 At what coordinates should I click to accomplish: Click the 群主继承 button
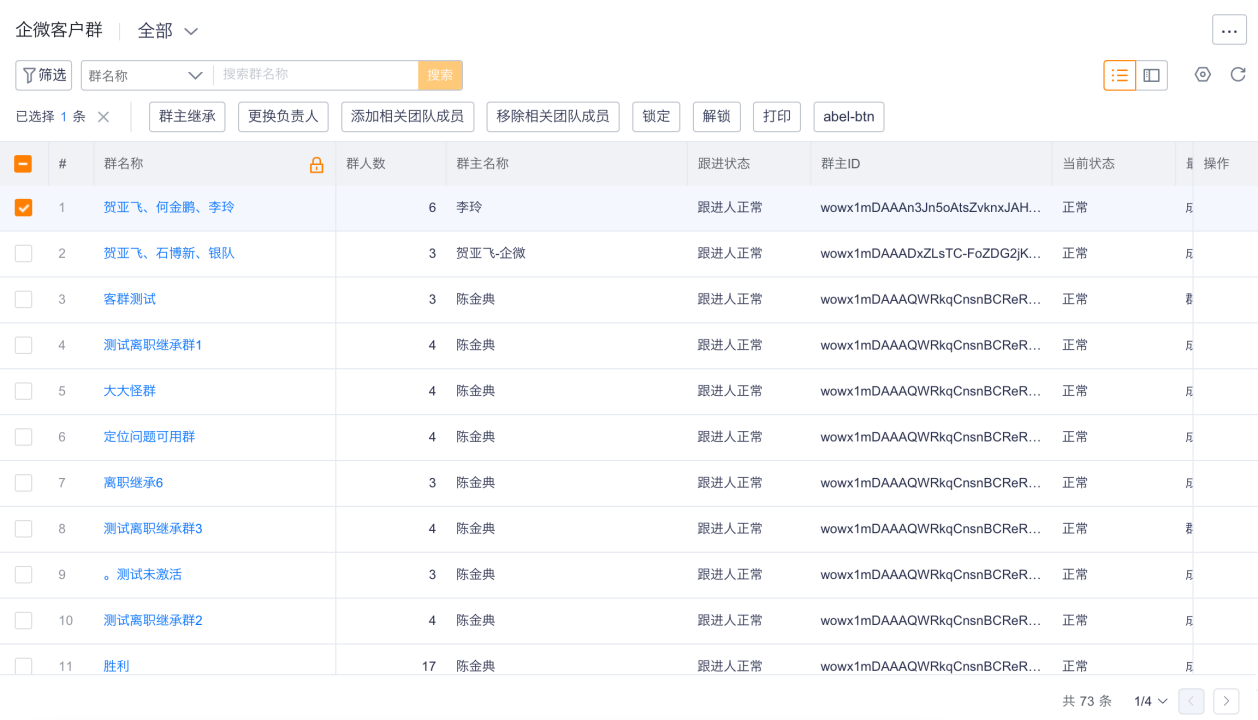pyautogui.click(x=187, y=116)
